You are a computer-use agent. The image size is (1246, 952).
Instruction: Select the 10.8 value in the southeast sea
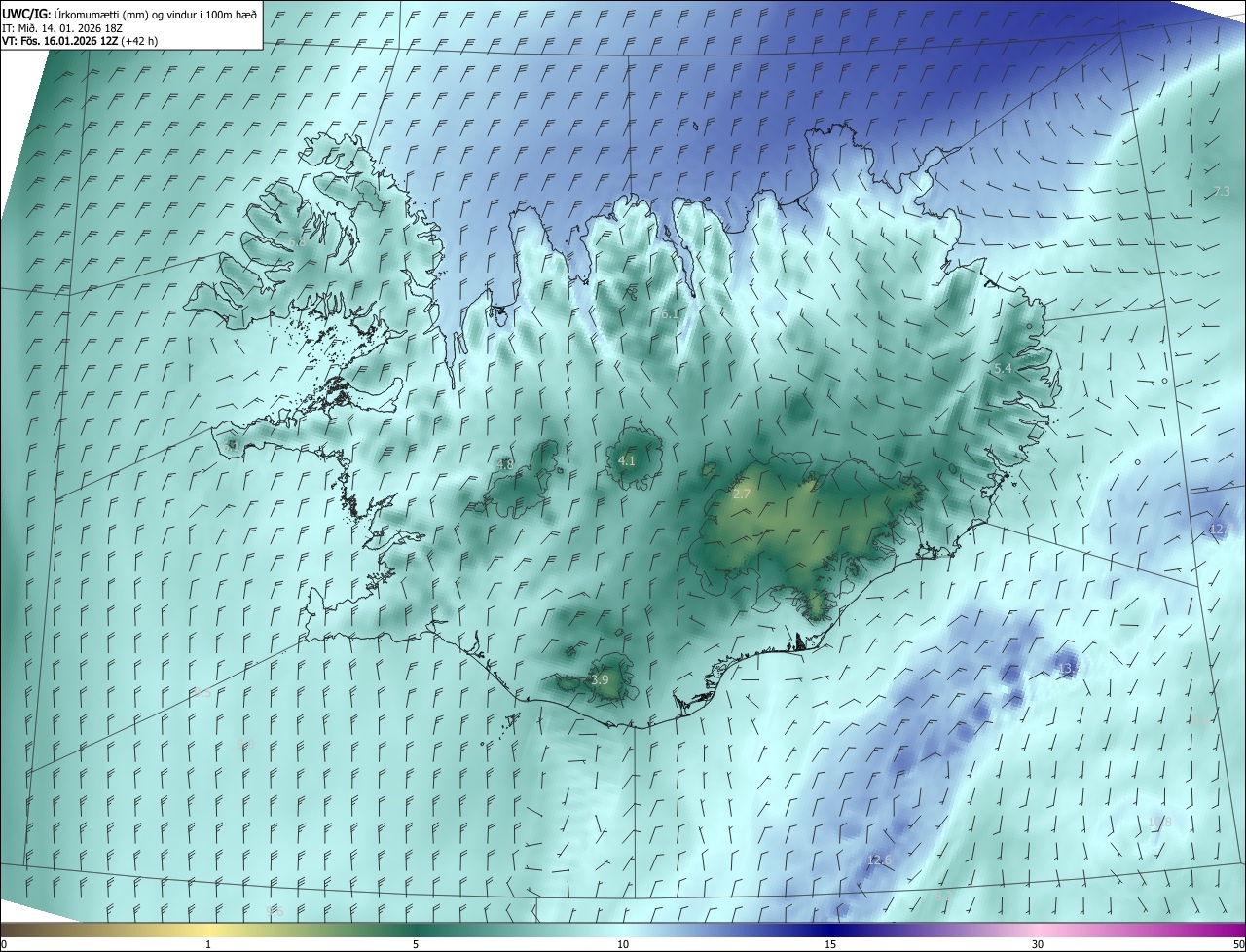coord(1159,823)
